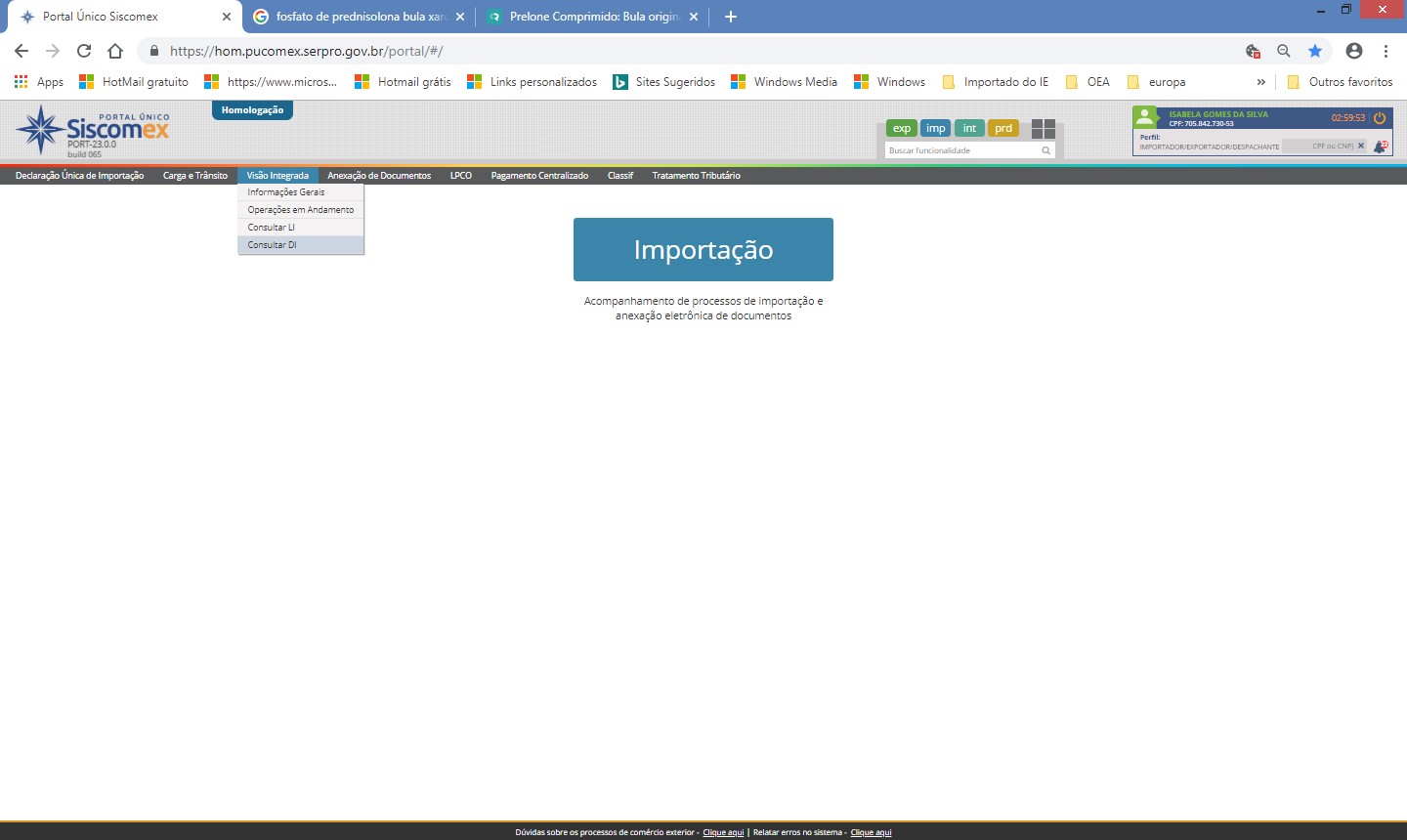Screen dimensions: 1407x840
Task: Open the HotMail gratuito bookmark
Action: pos(134,82)
